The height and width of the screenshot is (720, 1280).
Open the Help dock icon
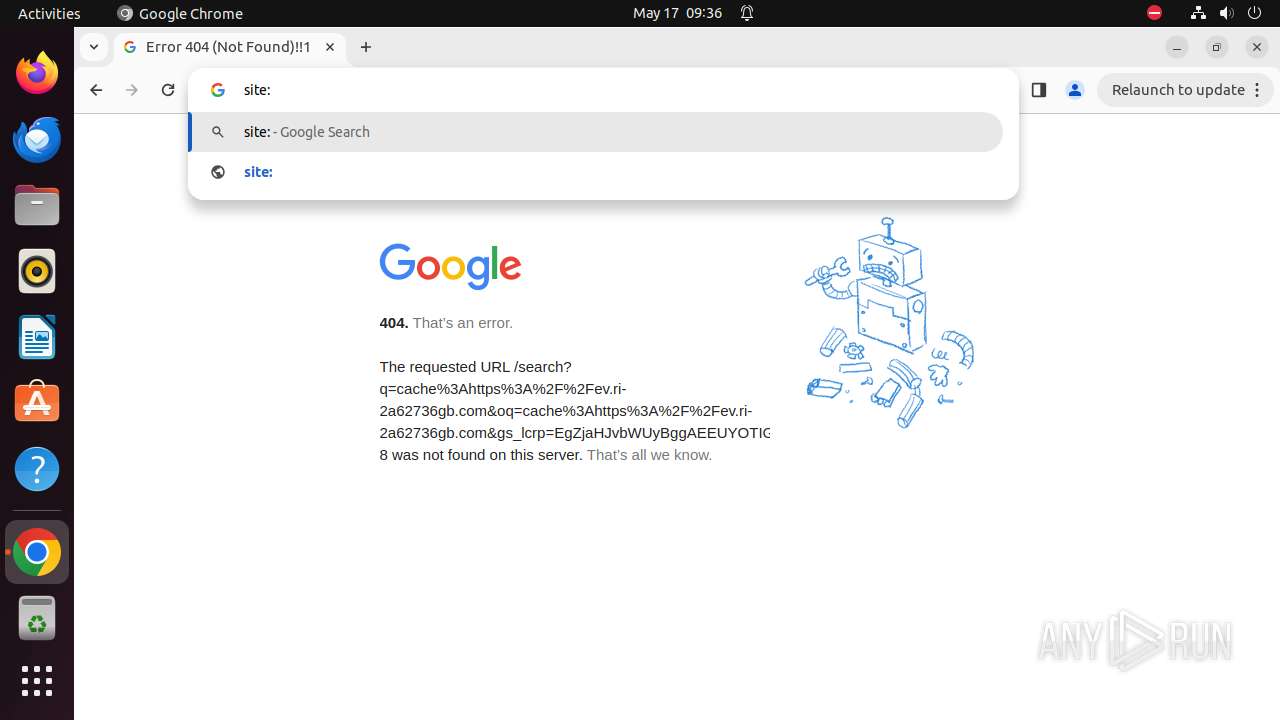37,469
